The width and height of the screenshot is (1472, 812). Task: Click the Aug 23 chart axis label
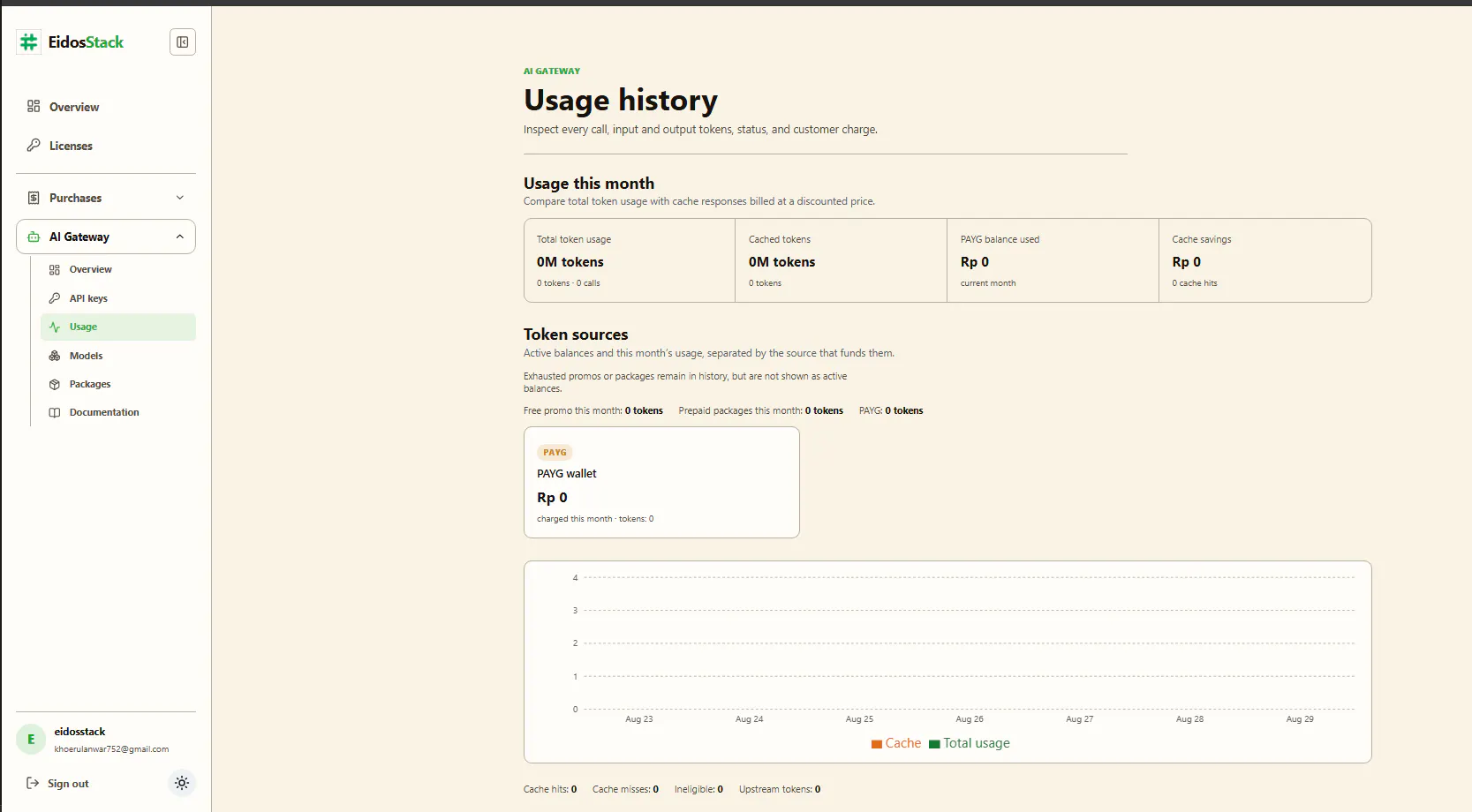tap(639, 719)
